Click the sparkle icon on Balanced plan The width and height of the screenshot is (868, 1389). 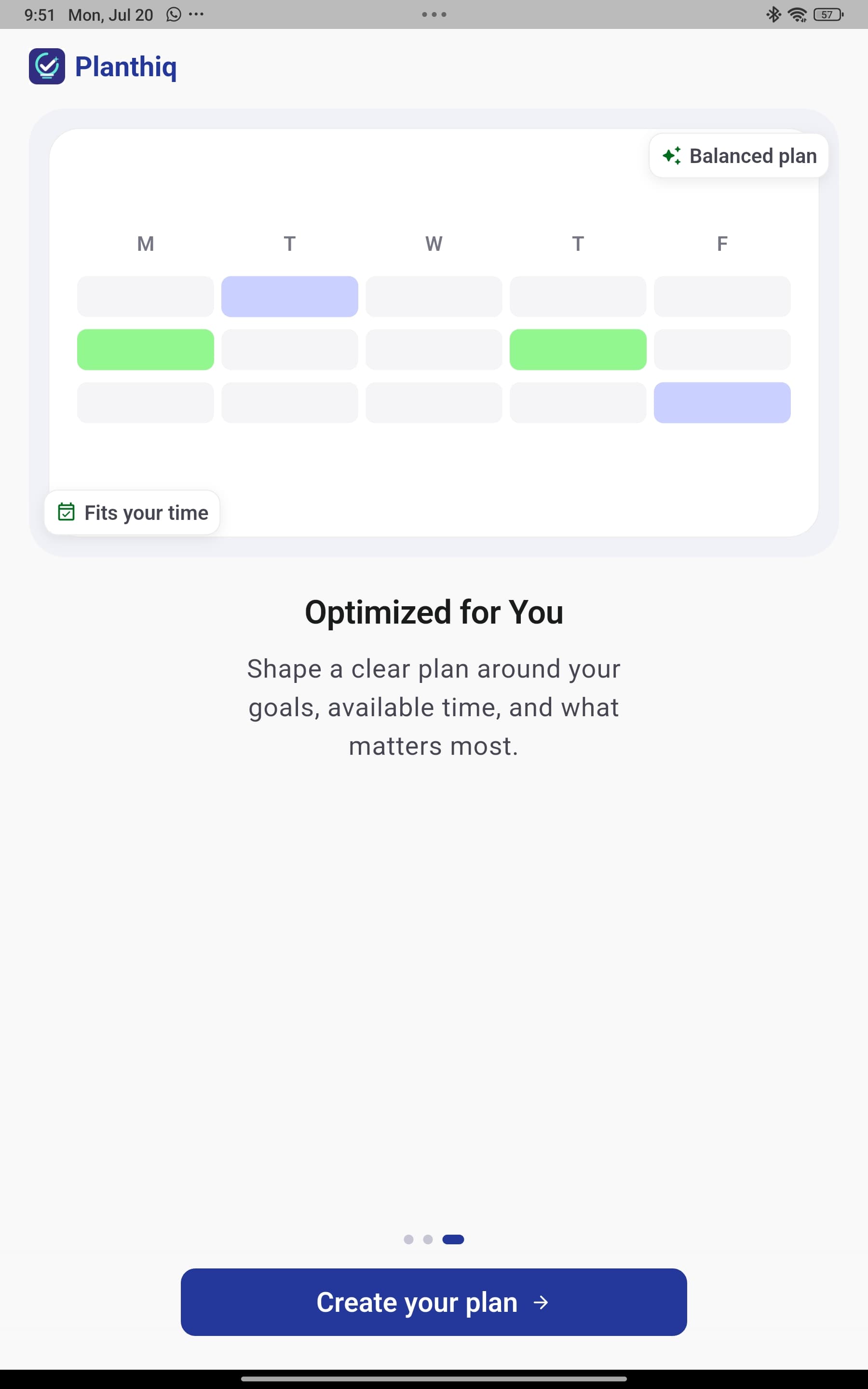[x=672, y=156]
